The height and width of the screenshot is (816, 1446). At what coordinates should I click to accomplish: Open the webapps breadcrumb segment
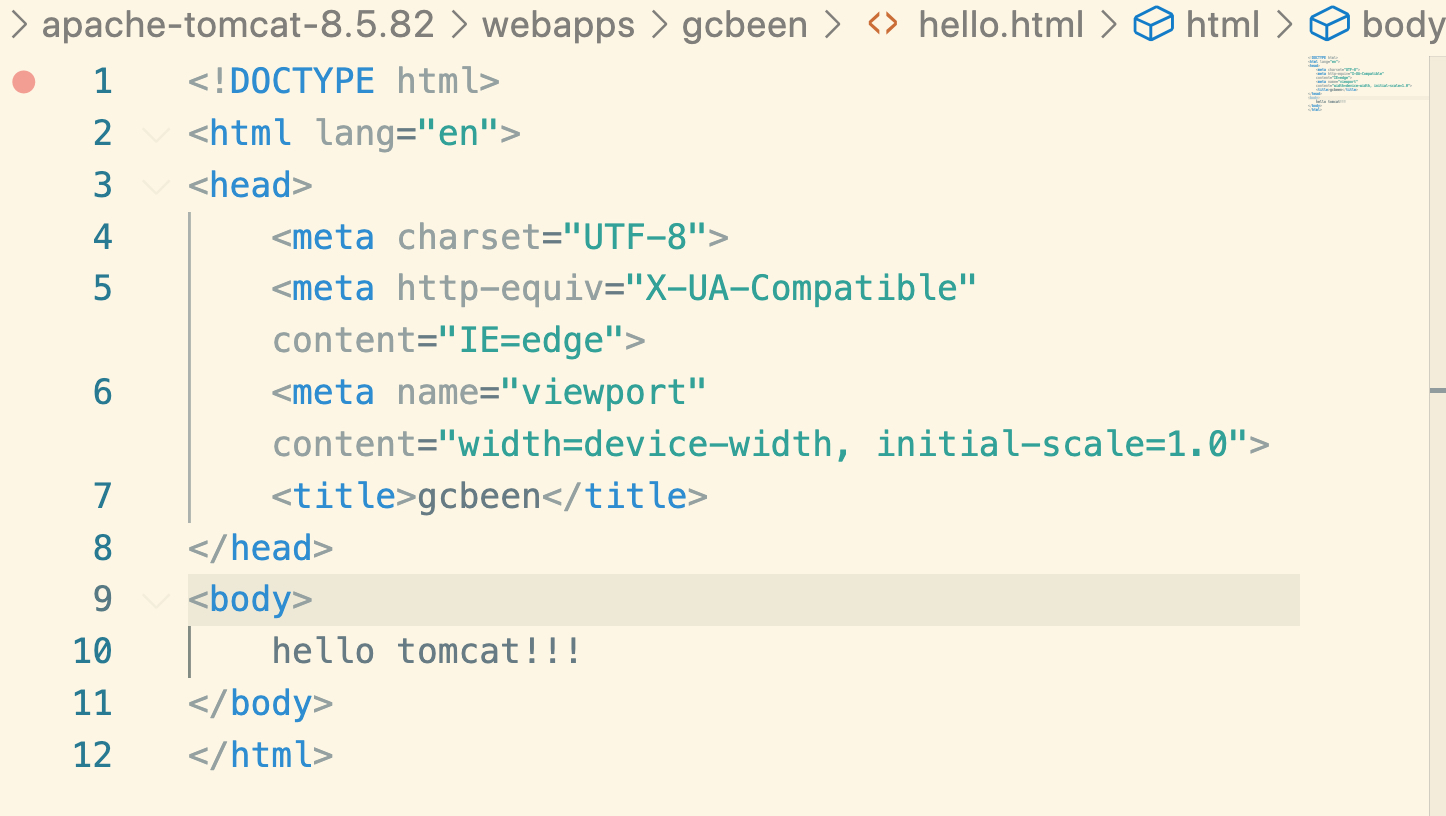[558, 25]
